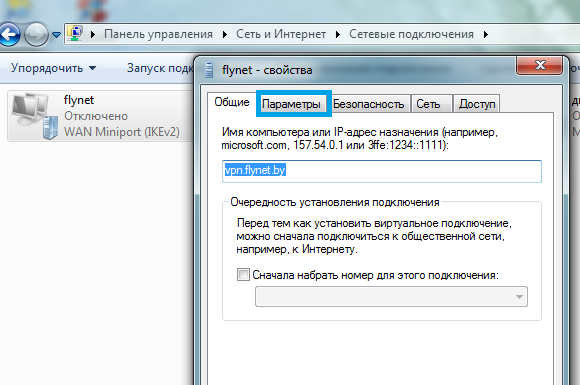Viewport: 580px width, 385px height.
Task: Click the Back navigation arrow button
Action: click(x=9, y=34)
